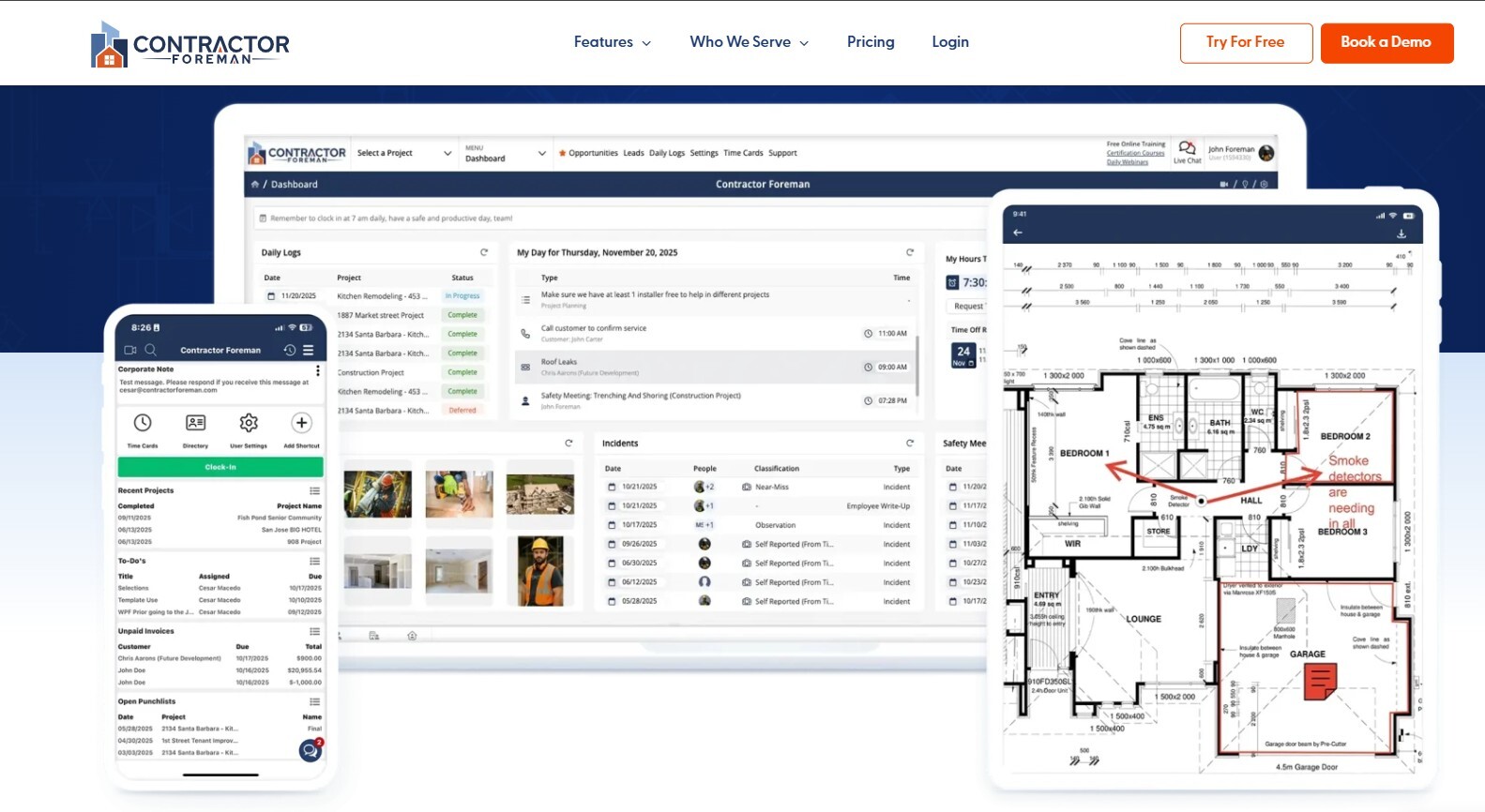
Task: Open User Settings gear icon
Action: (x=249, y=423)
